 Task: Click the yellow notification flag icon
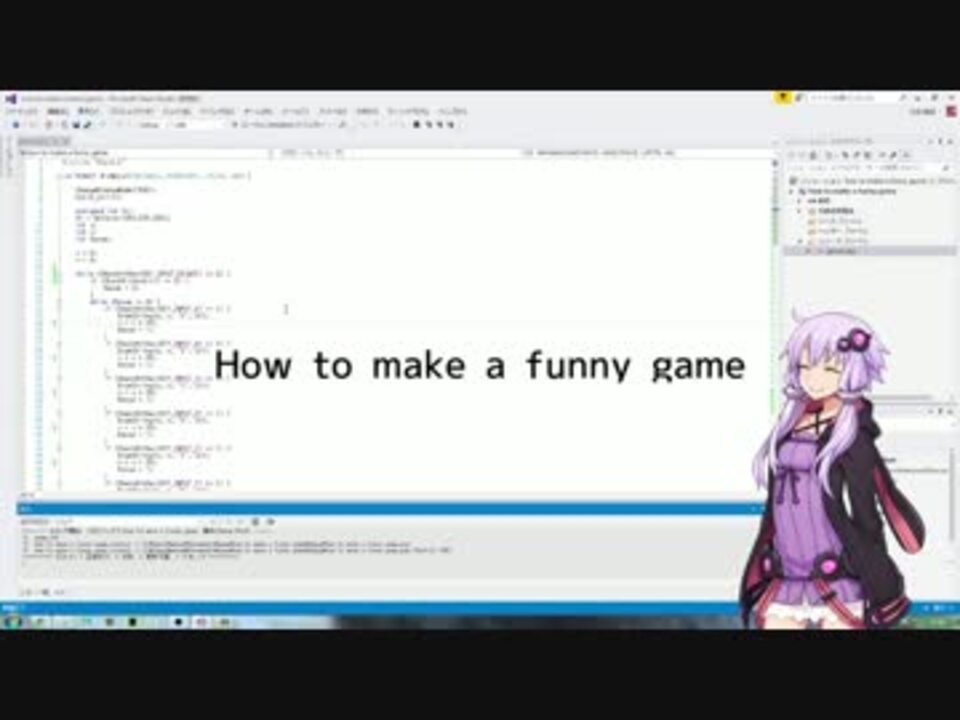tap(783, 98)
